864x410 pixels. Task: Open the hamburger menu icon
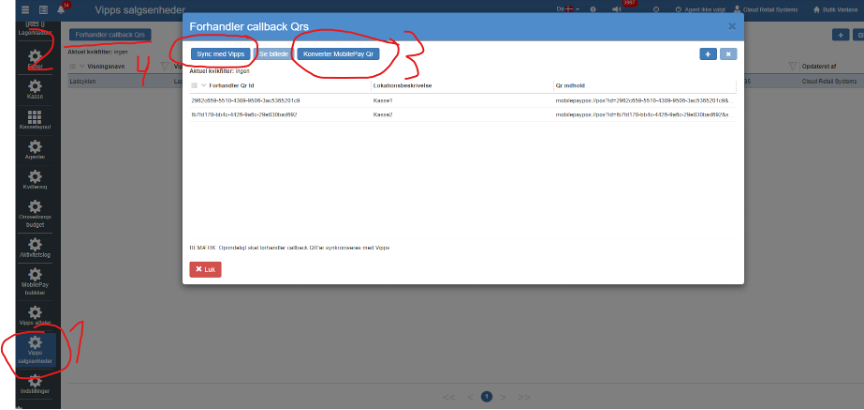click(25, 10)
